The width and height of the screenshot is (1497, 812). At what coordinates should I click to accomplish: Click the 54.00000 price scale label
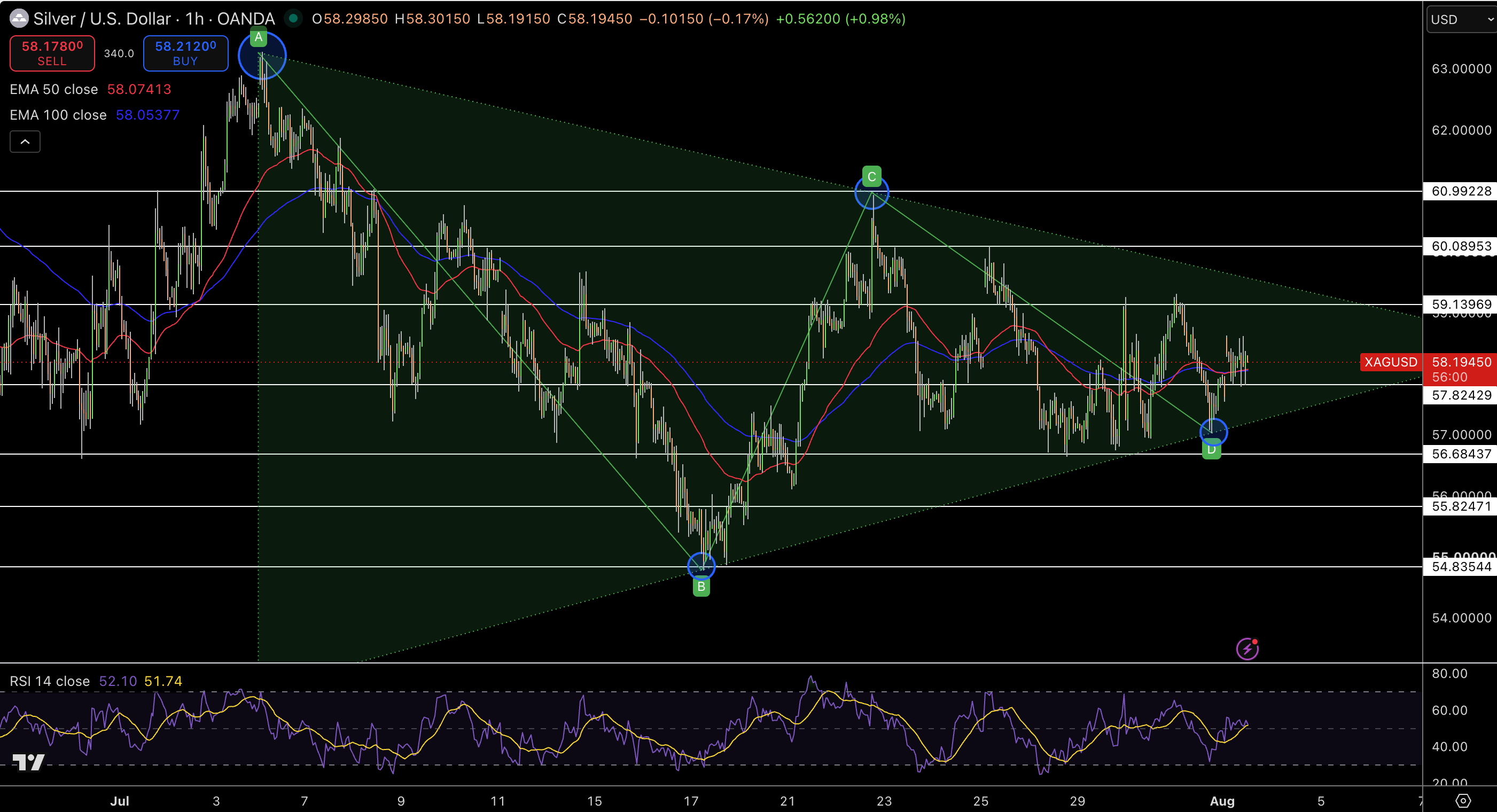coord(1461,618)
